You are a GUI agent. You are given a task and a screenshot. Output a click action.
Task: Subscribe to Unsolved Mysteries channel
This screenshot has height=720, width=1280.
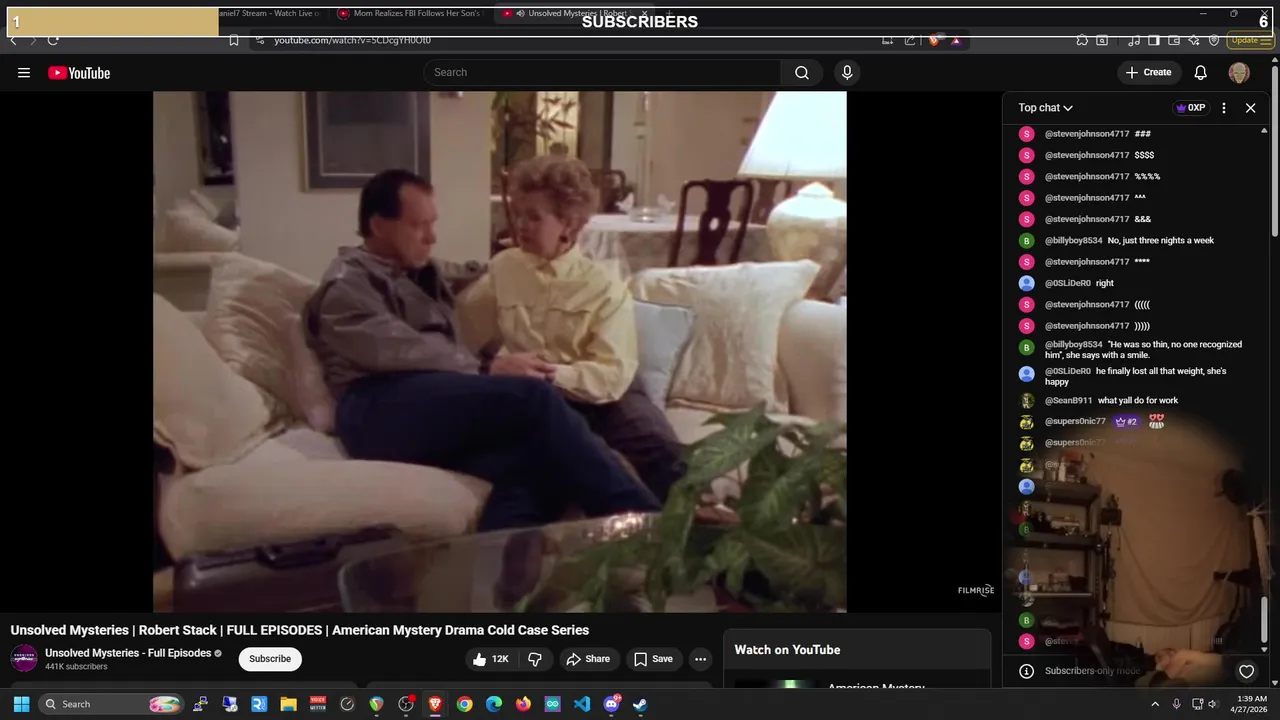click(270, 659)
